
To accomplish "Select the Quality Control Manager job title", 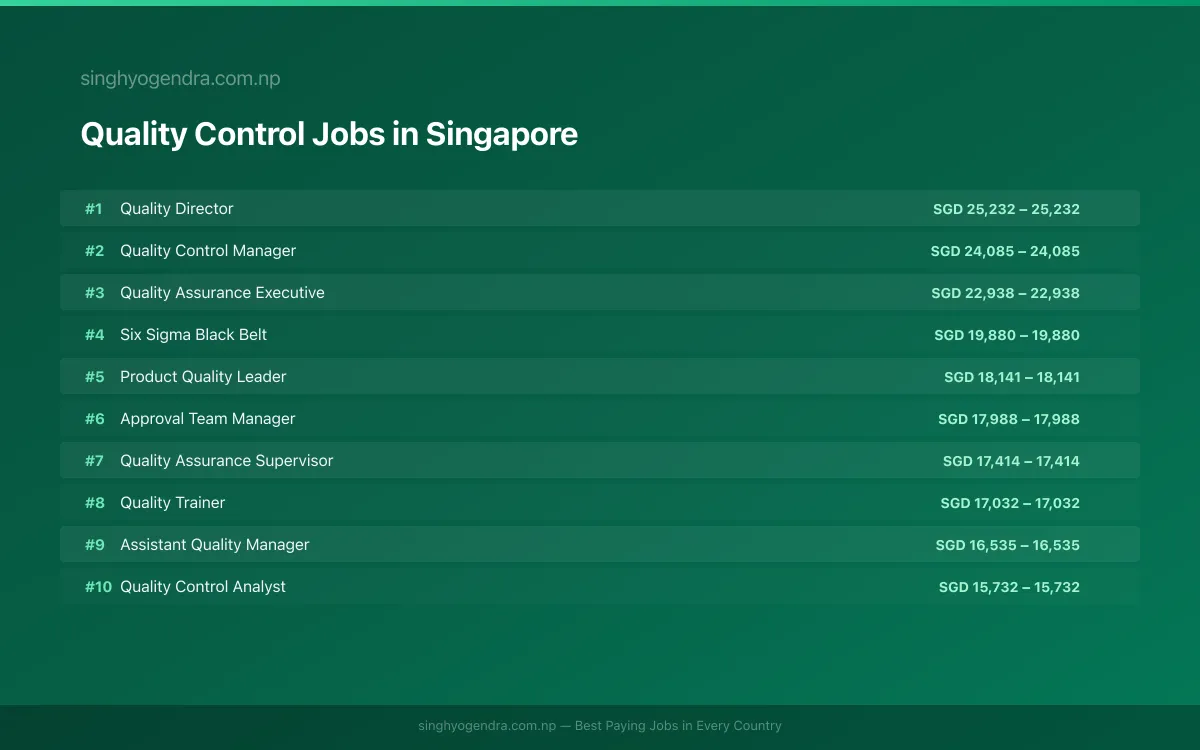I will [208, 251].
